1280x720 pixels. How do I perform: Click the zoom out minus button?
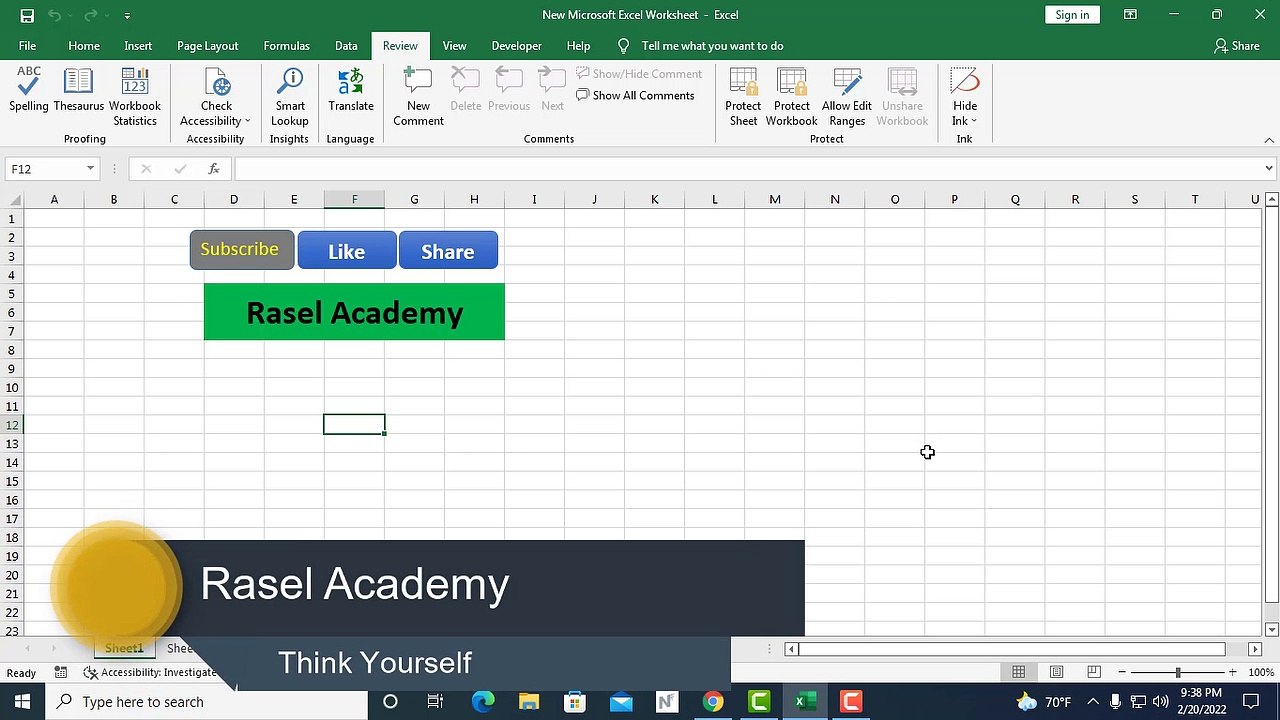(1122, 673)
